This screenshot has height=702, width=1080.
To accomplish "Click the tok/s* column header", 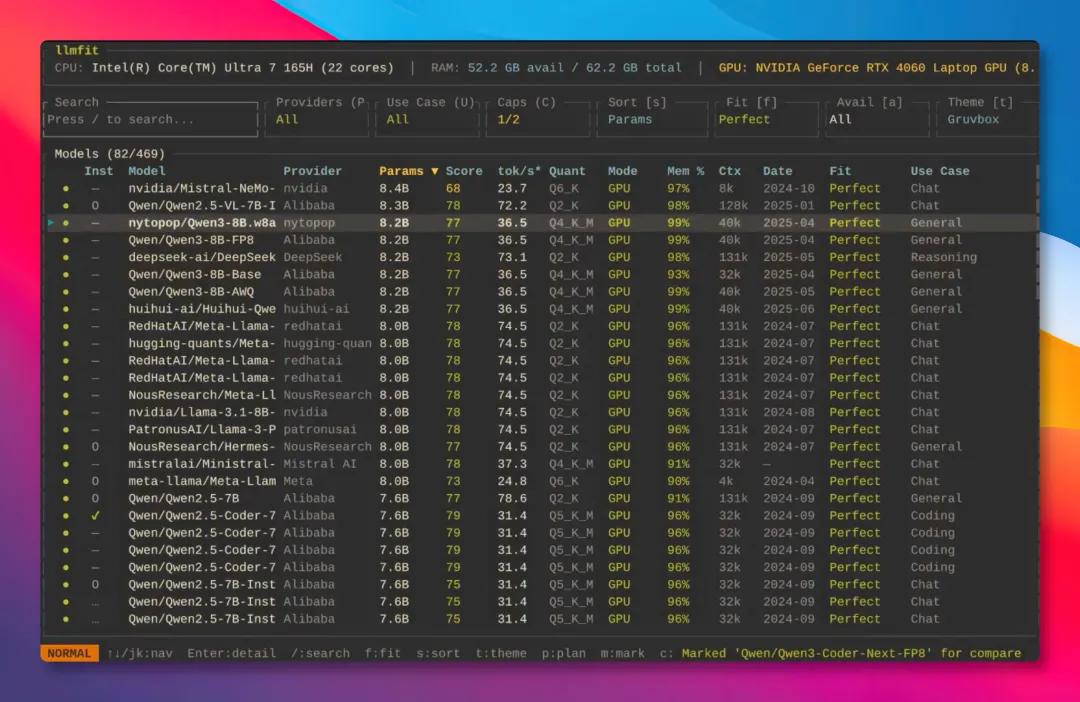I will [x=519, y=171].
